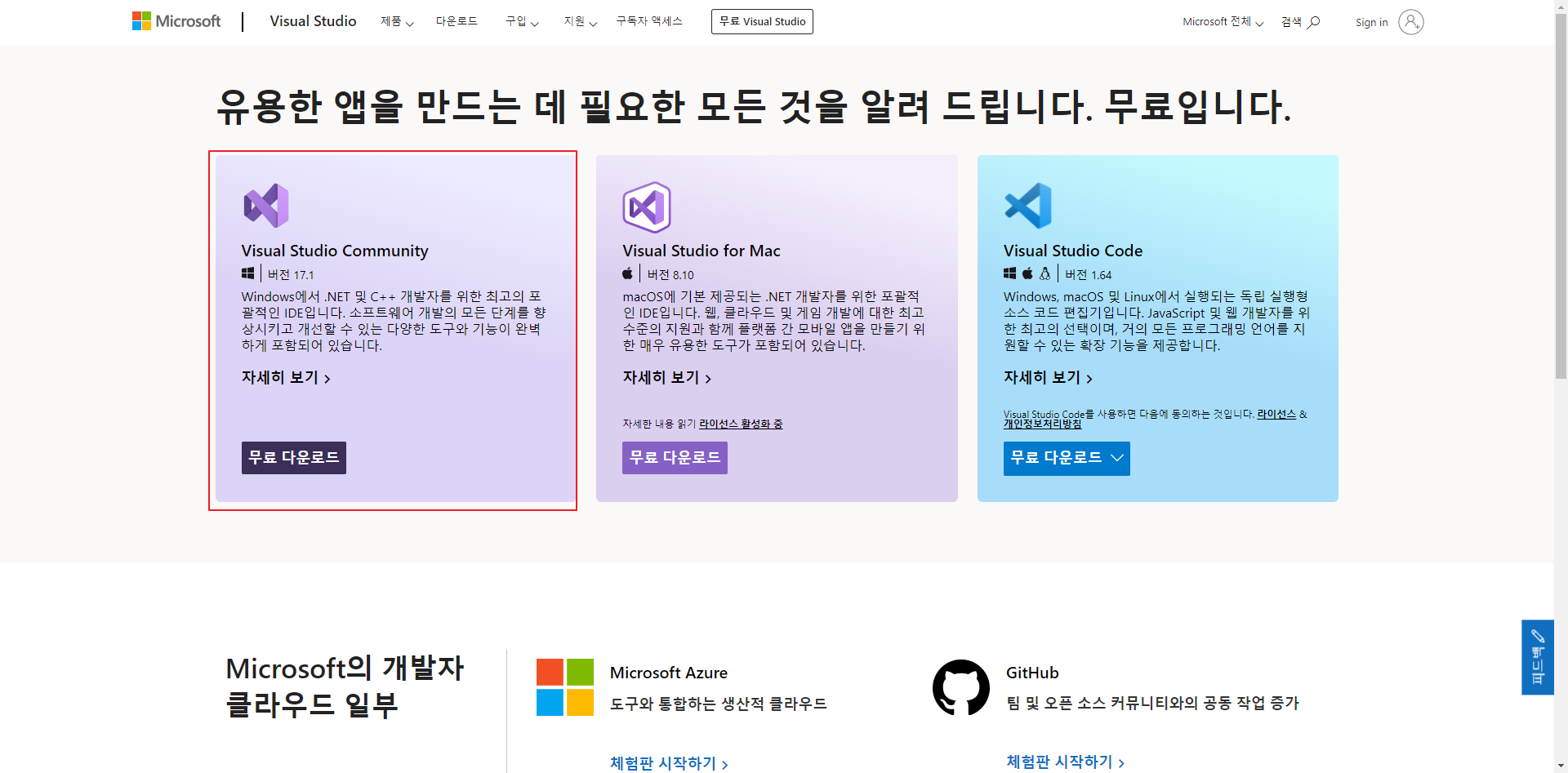Open the blue 피드백 side tab
Image resolution: width=1568 pixels, height=773 pixels.
click(x=1538, y=657)
